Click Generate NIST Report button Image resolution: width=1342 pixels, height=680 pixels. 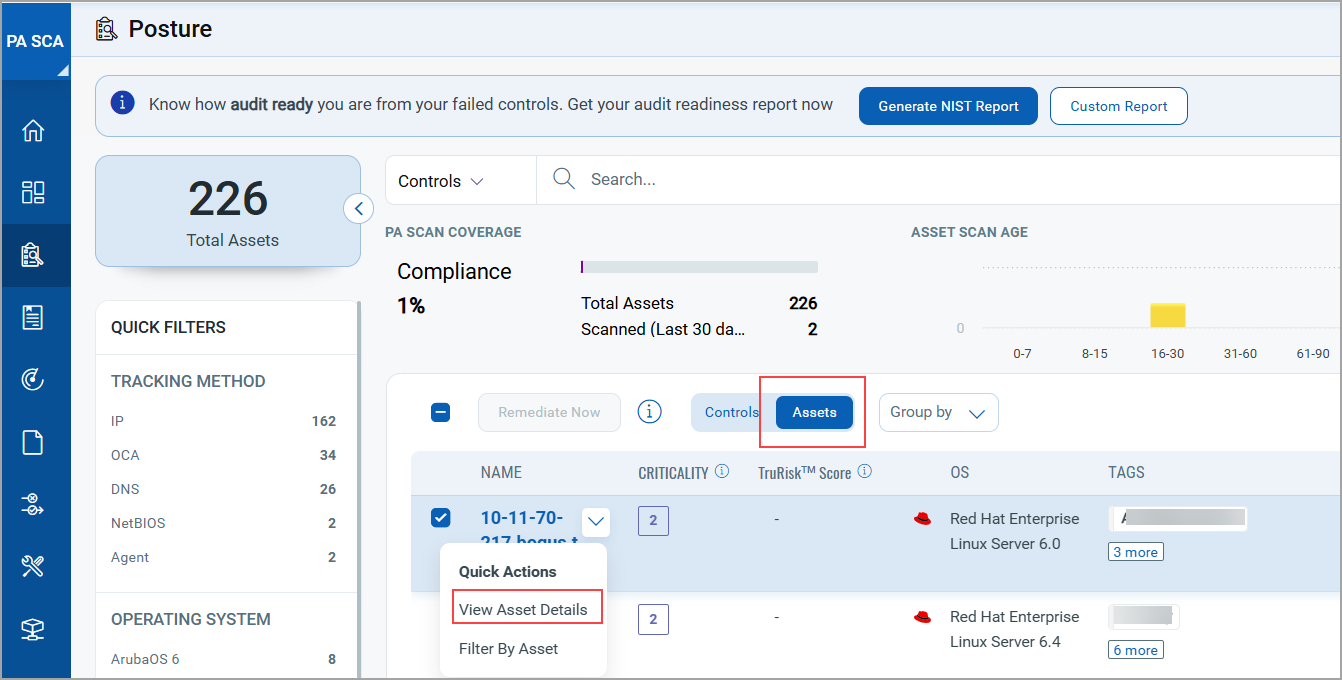(x=948, y=106)
